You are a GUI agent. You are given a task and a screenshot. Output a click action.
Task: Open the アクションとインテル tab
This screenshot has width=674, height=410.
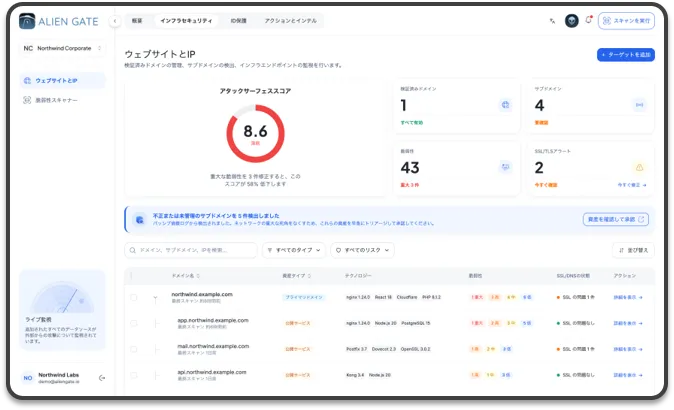coord(291,21)
